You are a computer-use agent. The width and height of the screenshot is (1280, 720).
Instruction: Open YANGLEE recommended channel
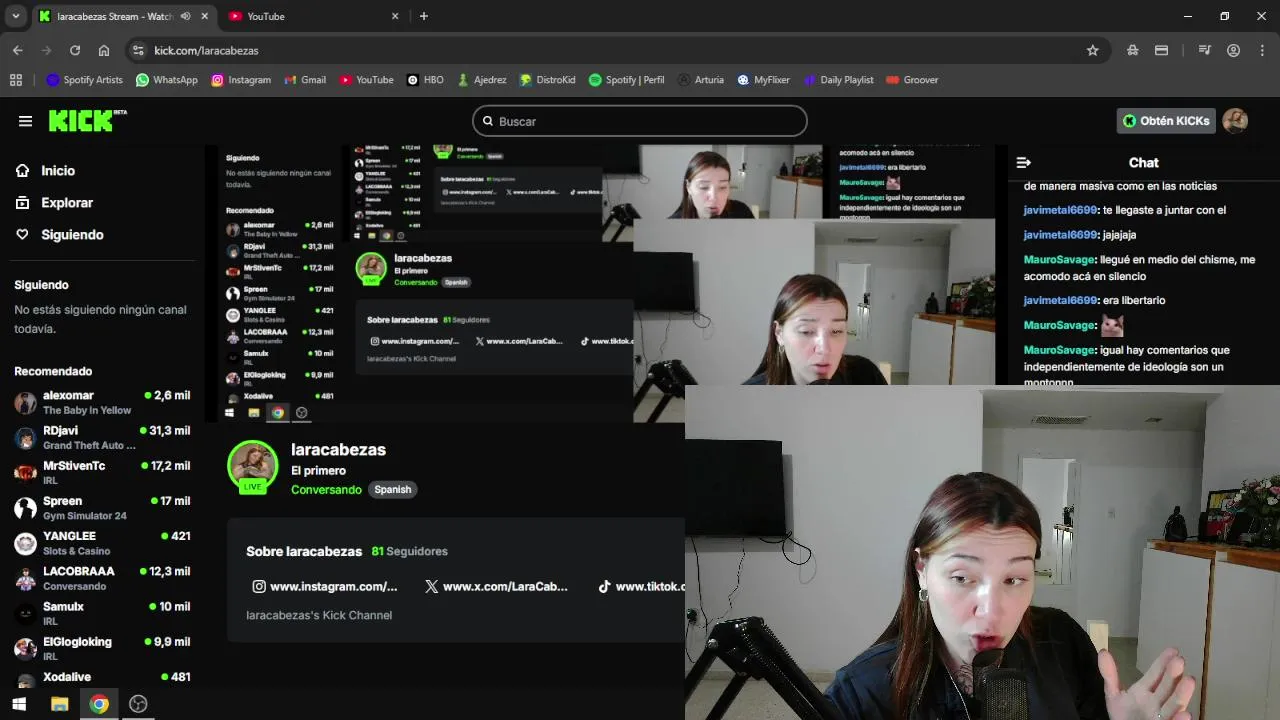pyautogui.click(x=102, y=543)
